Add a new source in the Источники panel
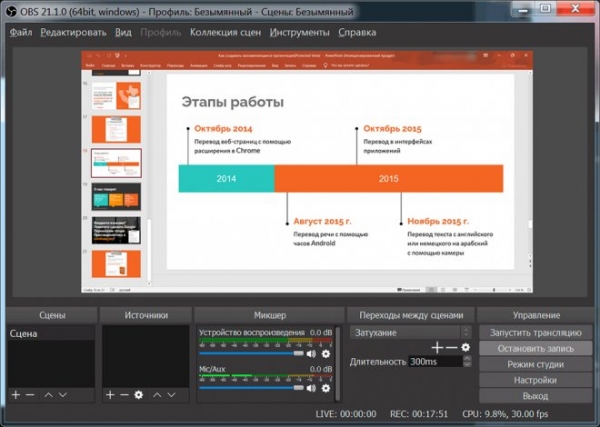The height and width of the screenshot is (427, 600). (x=110, y=395)
